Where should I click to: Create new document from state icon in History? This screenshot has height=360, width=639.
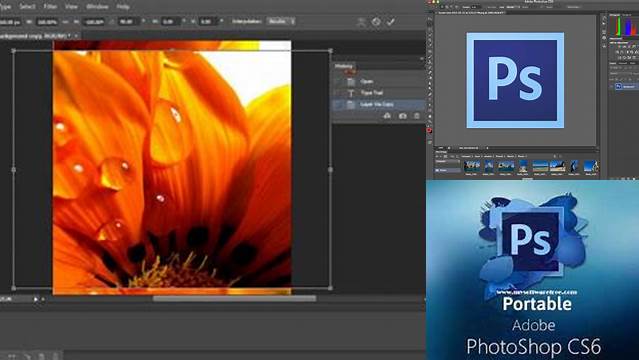pyautogui.click(x=387, y=116)
